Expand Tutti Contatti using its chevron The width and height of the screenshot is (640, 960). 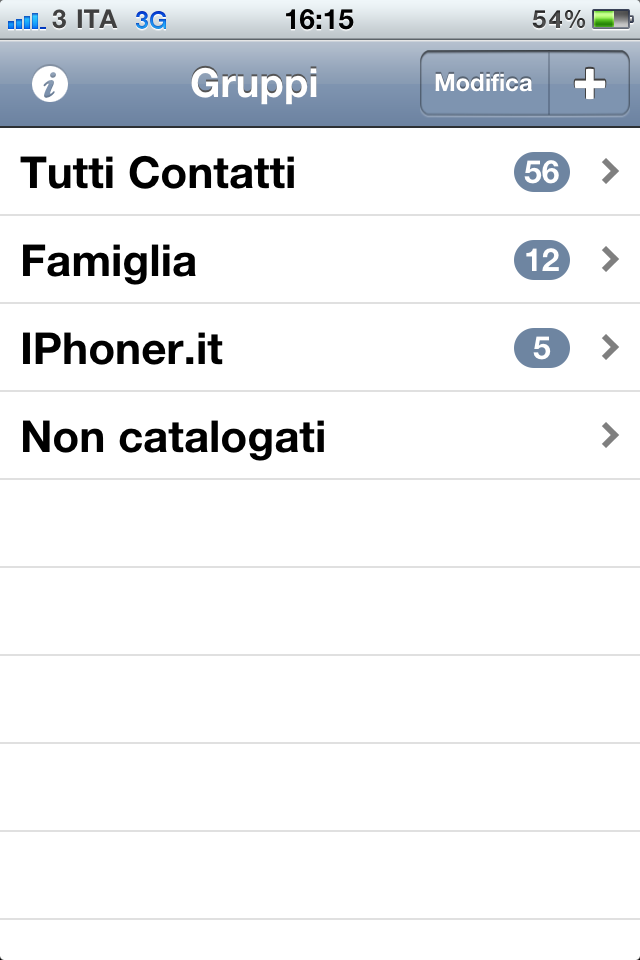pyautogui.click(x=610, y=171)
